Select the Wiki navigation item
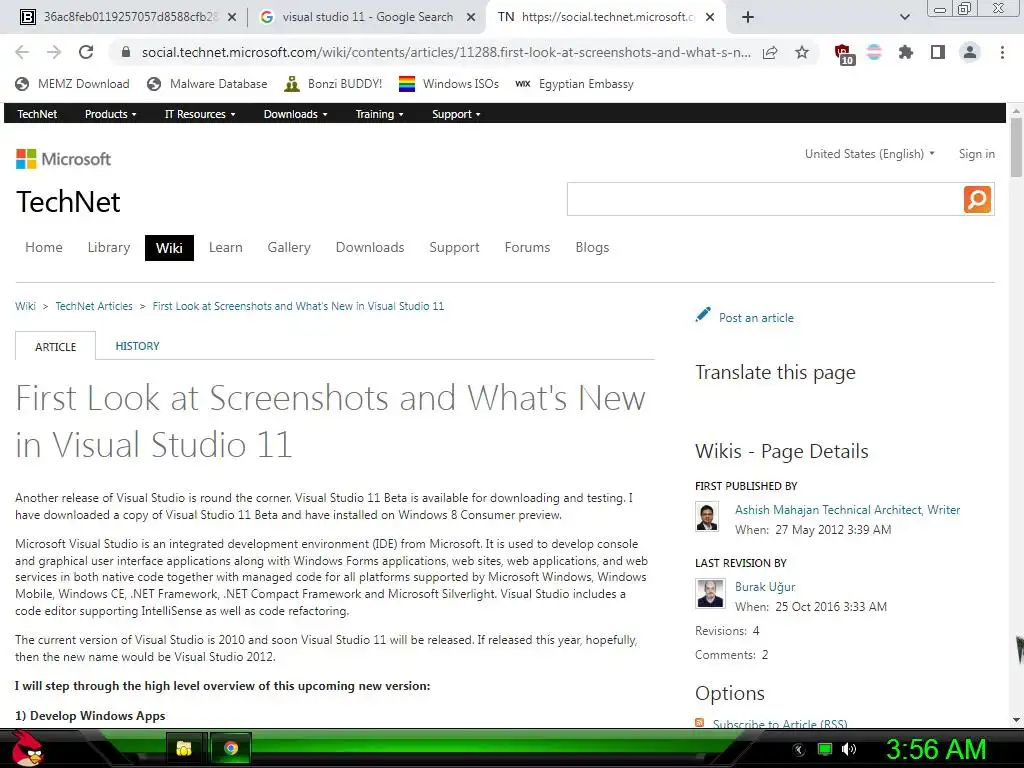This screenshot has width=1024, height=768. (x=169, y=248)
